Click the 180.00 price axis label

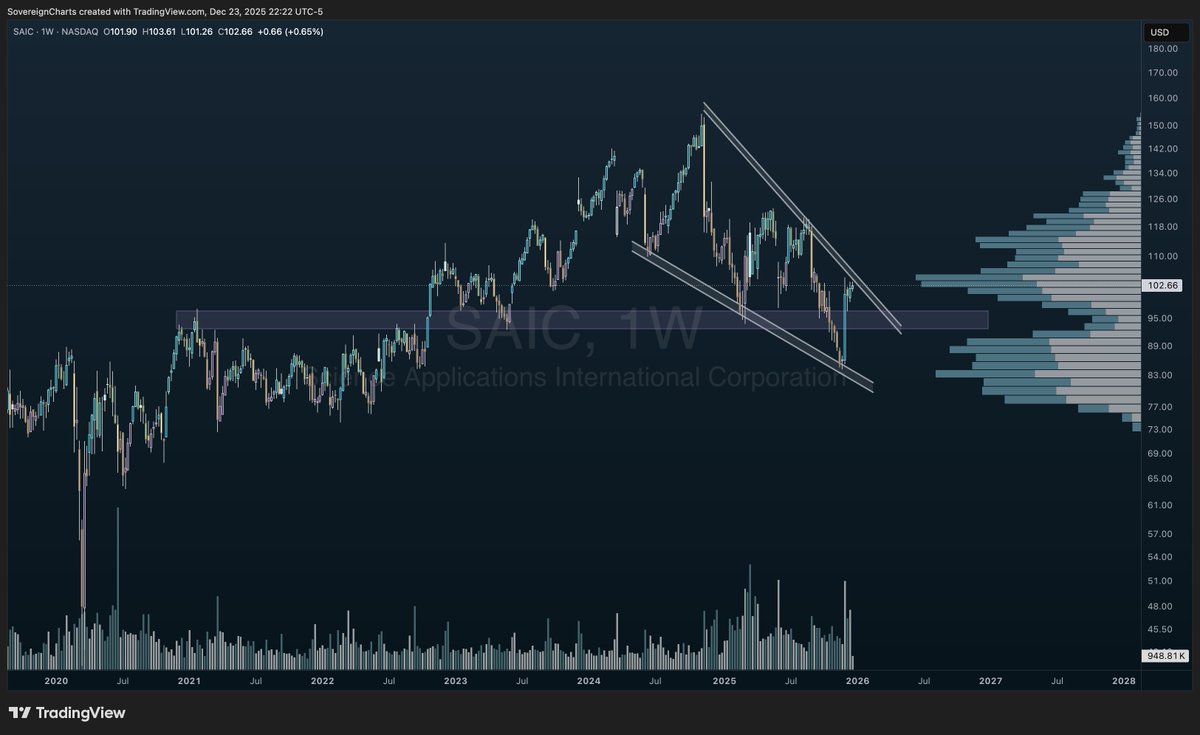click(1162, 48)
